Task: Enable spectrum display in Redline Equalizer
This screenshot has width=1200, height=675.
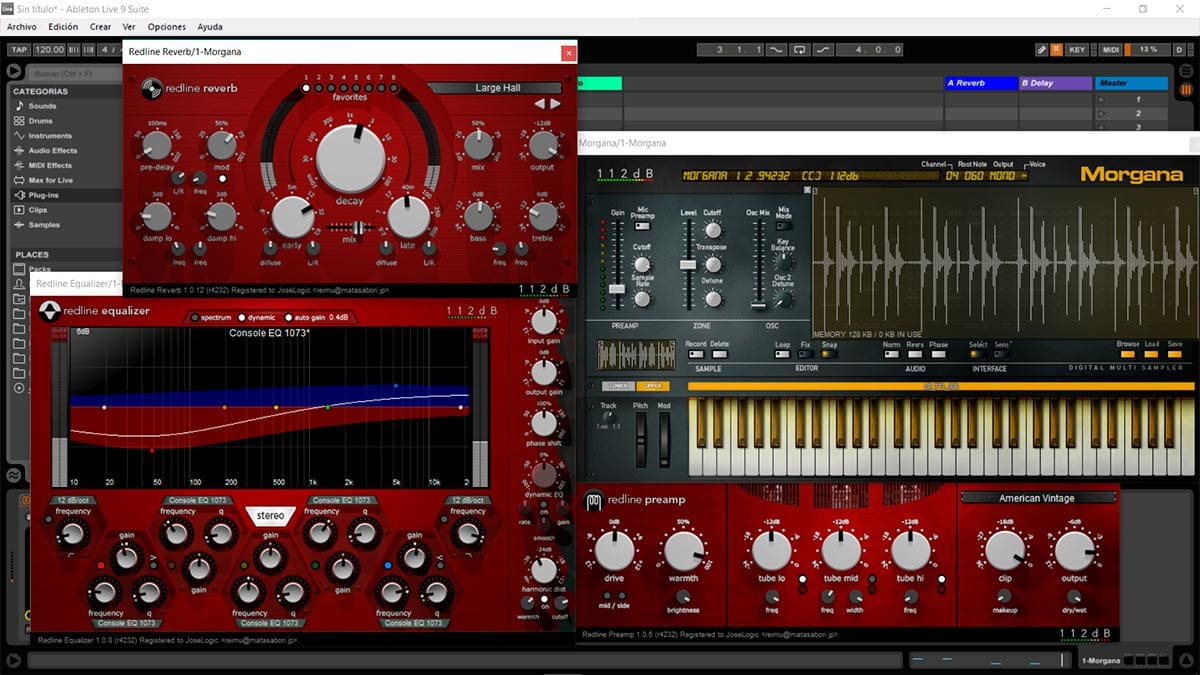Action: click(195, 317)
